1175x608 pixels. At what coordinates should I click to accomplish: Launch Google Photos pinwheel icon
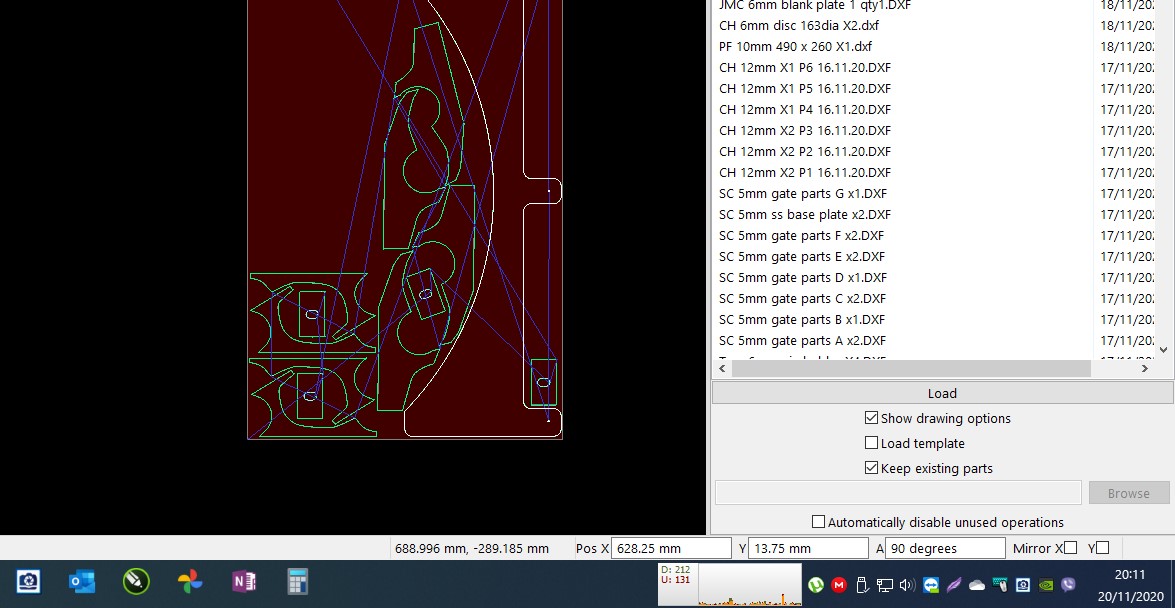tap(190, 582)
